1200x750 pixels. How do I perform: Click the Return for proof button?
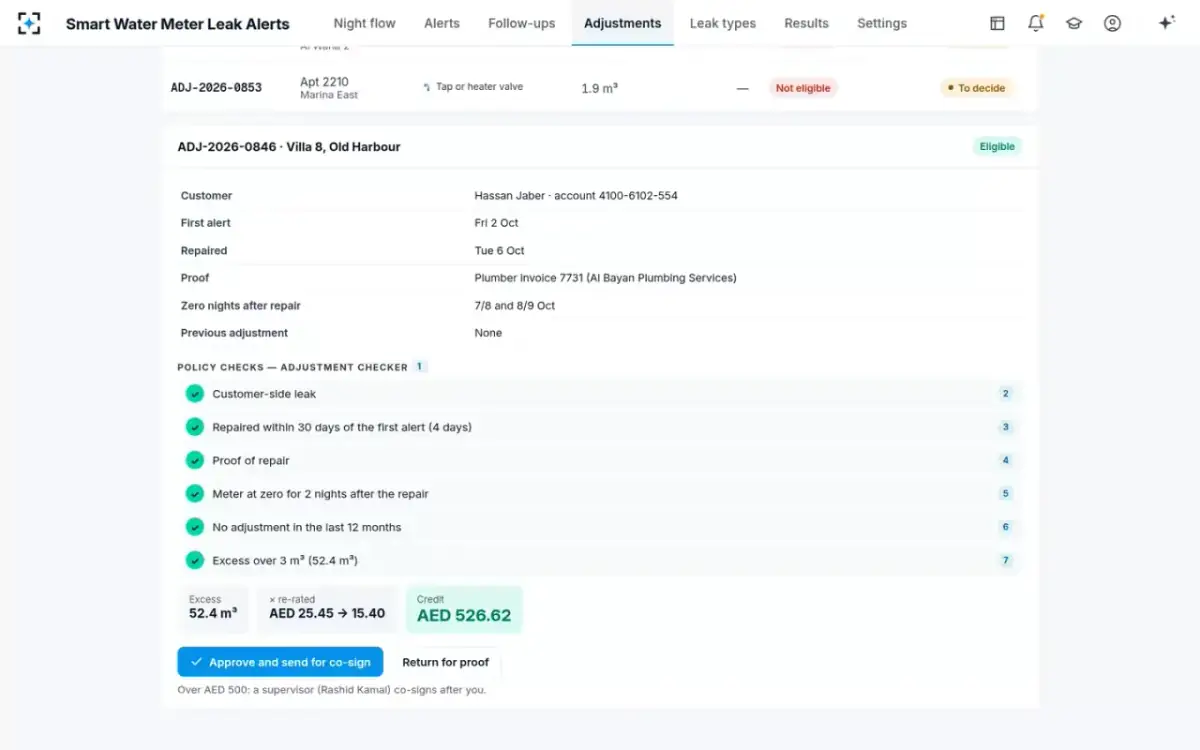coord(446,662)
